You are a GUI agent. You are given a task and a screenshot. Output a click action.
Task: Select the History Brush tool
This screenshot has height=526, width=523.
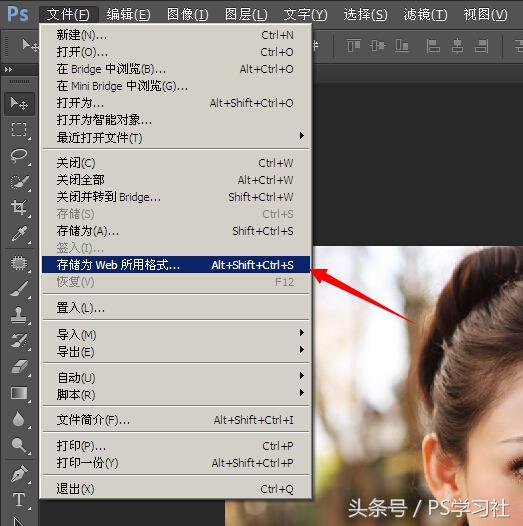19,340
